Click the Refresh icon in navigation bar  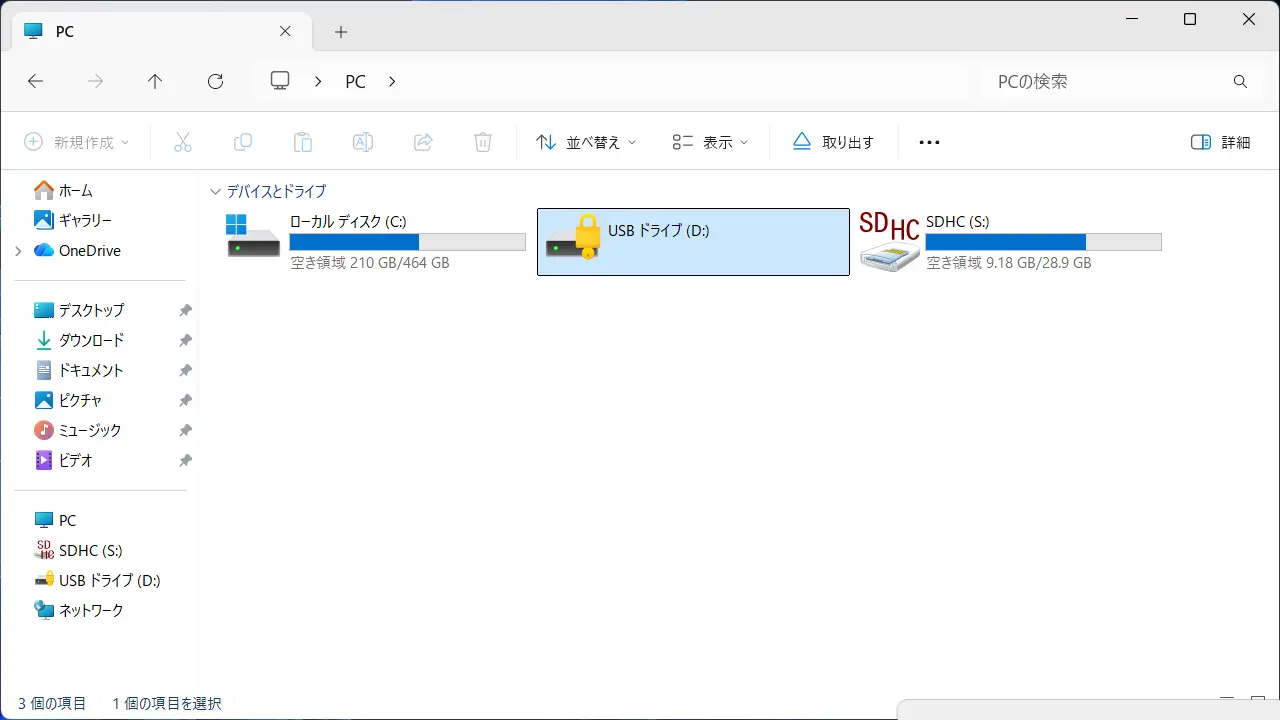(215, 82)
